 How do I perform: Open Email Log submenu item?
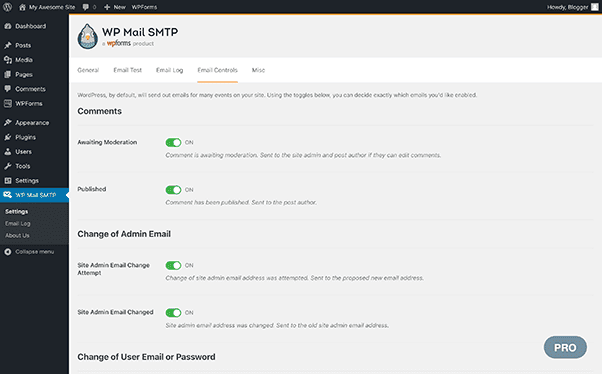(x=18, y=223)
